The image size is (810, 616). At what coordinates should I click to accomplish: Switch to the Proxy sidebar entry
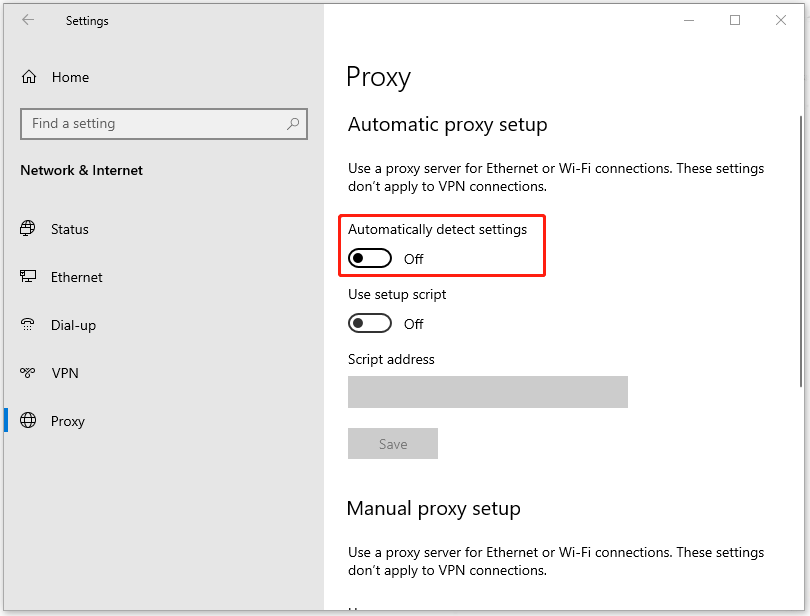tap(67, 421)
